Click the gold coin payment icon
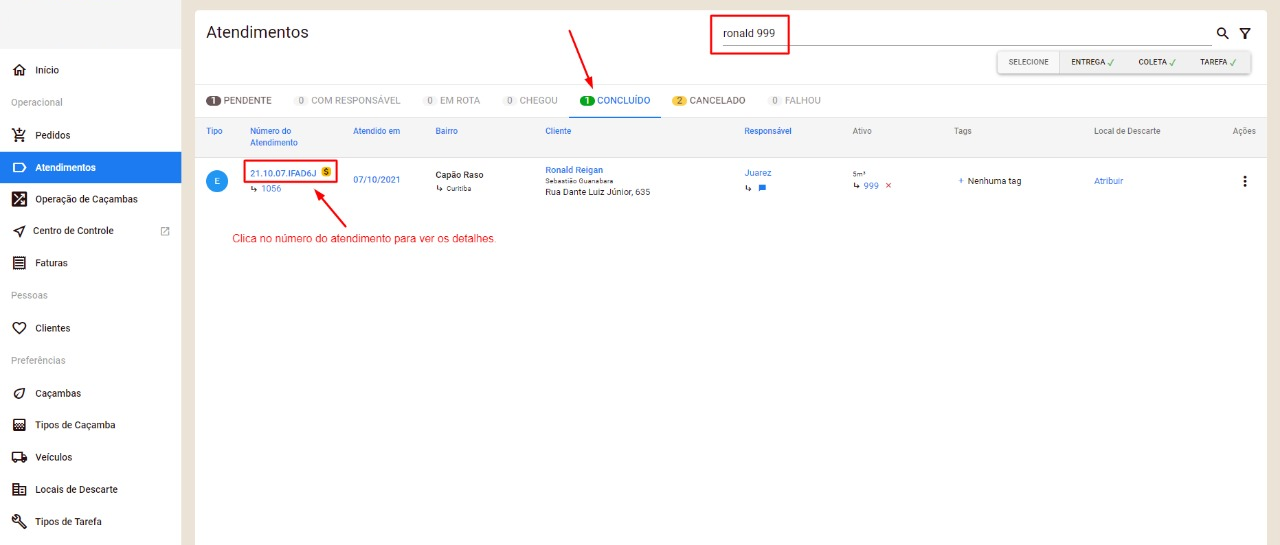Screen dimensions: 1280x545 coord(326,172)
